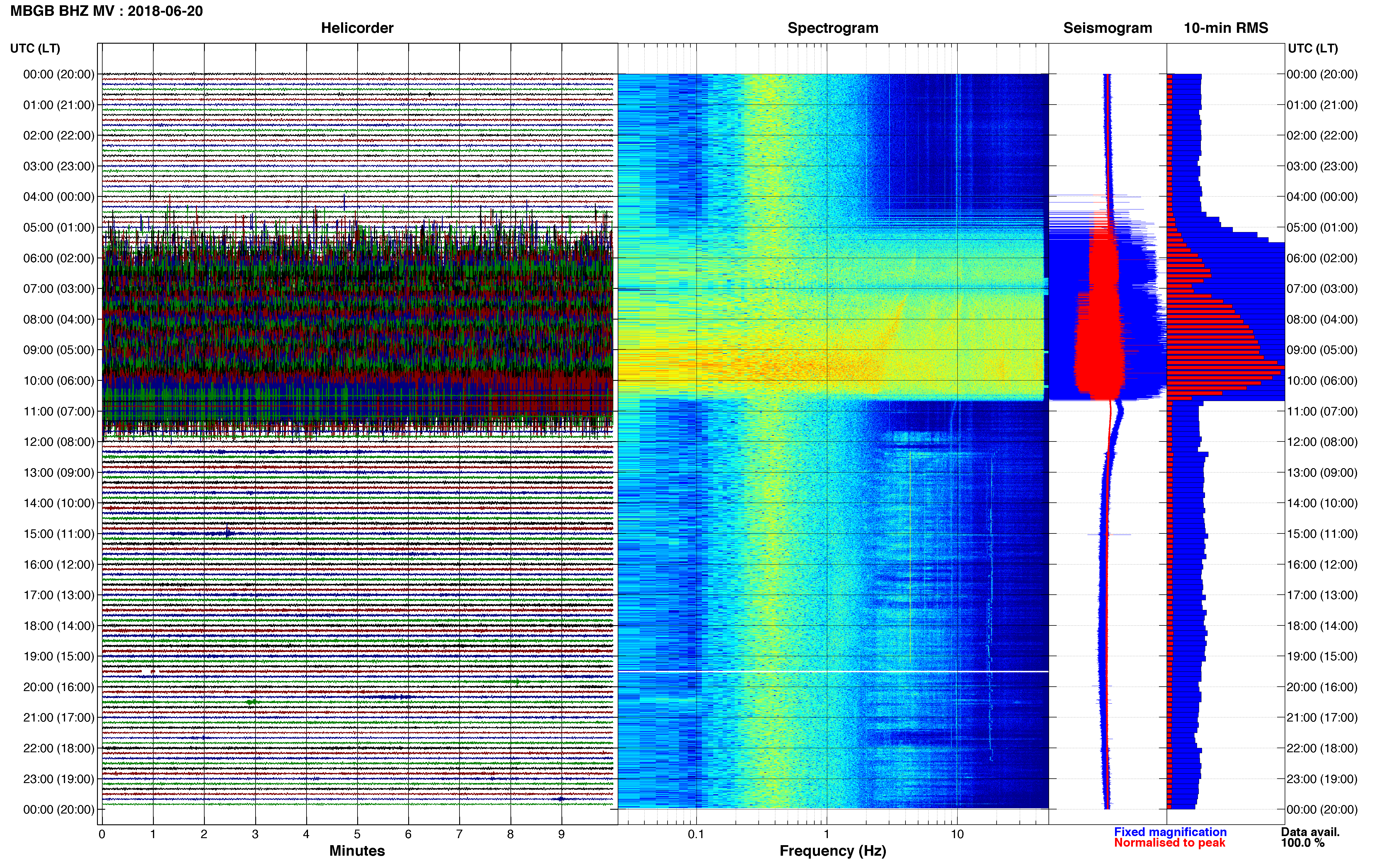Click the white data-gap line in spectrogram

pyautogui.click(x=833, y=671)
